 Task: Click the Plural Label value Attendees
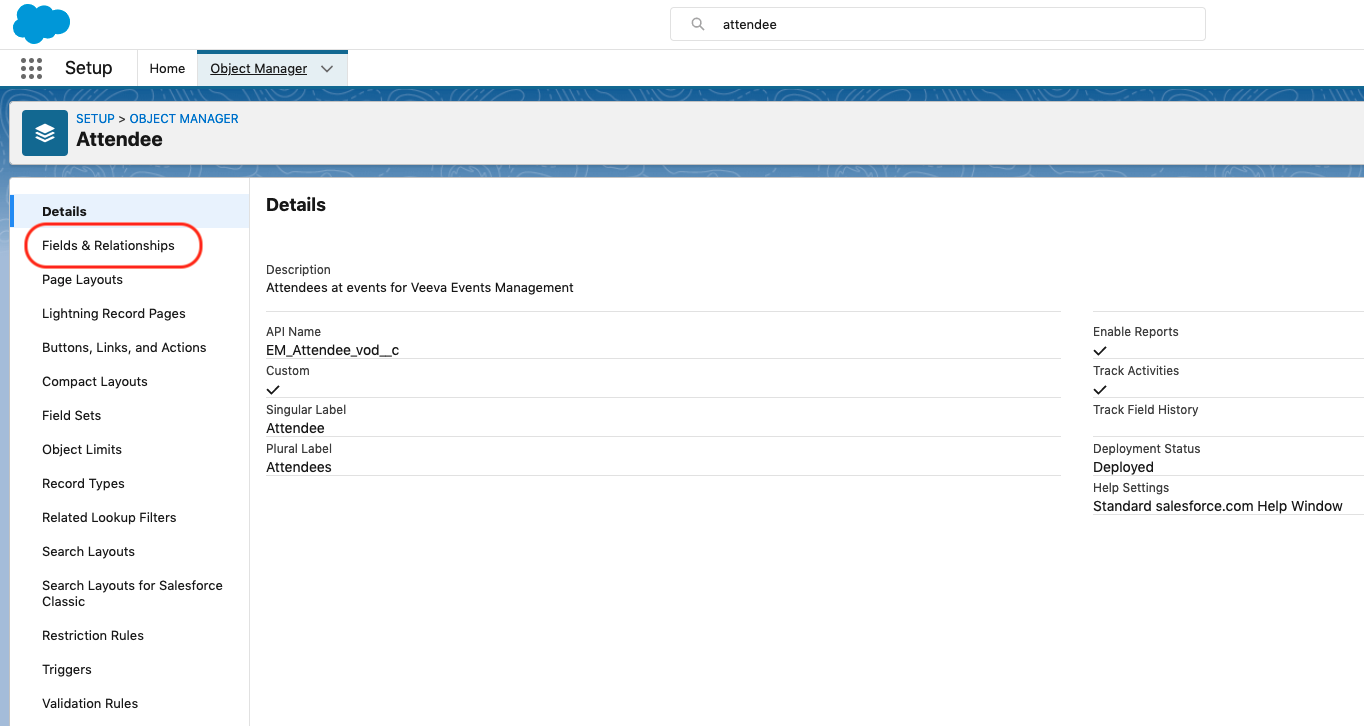[299, 467]
